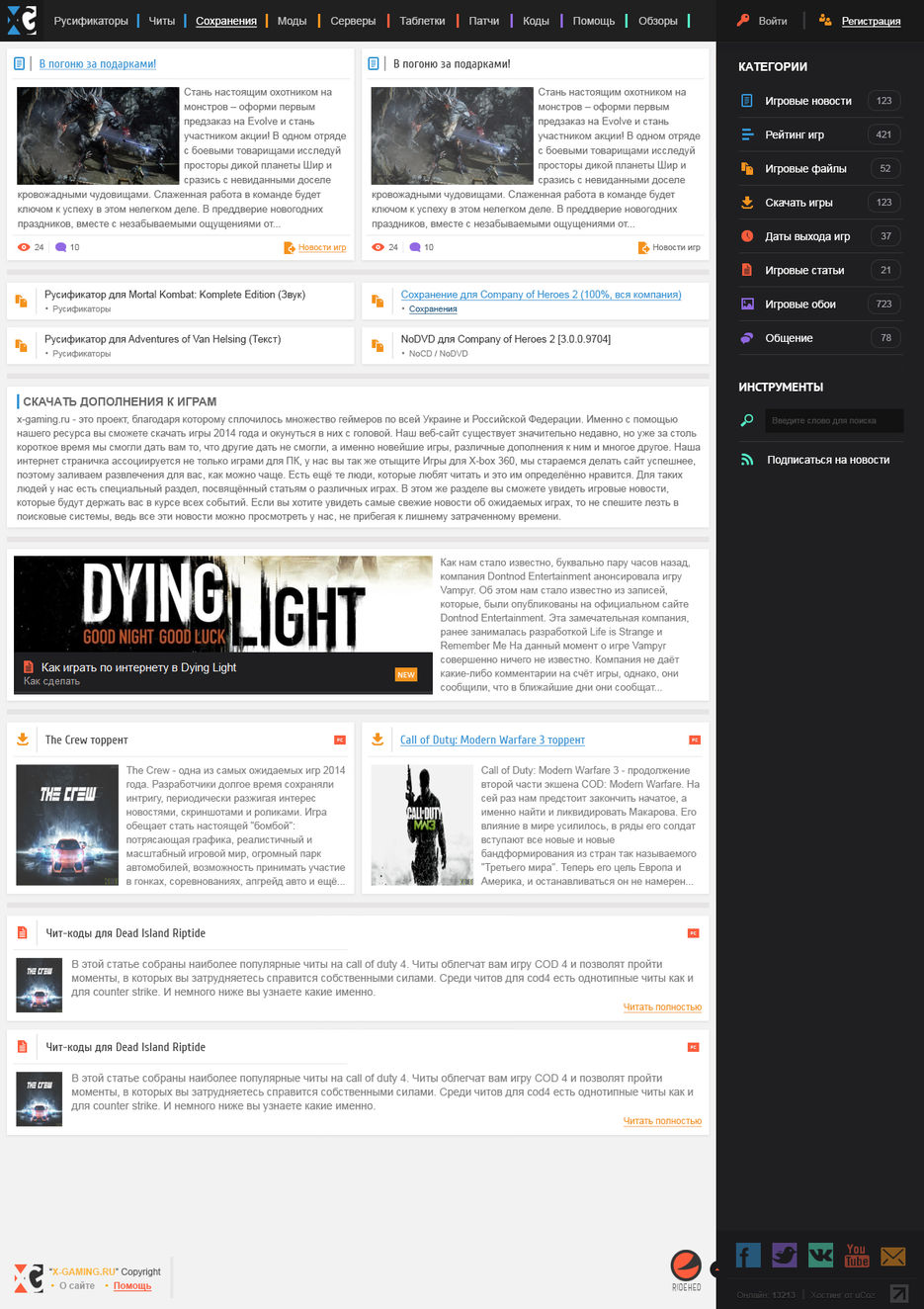Image resolution: width=924 pixels, height=1309 pixels.
Task: Open Call of Duty: Modern Warfare 3 торрент link
Action: coord(492,740)
